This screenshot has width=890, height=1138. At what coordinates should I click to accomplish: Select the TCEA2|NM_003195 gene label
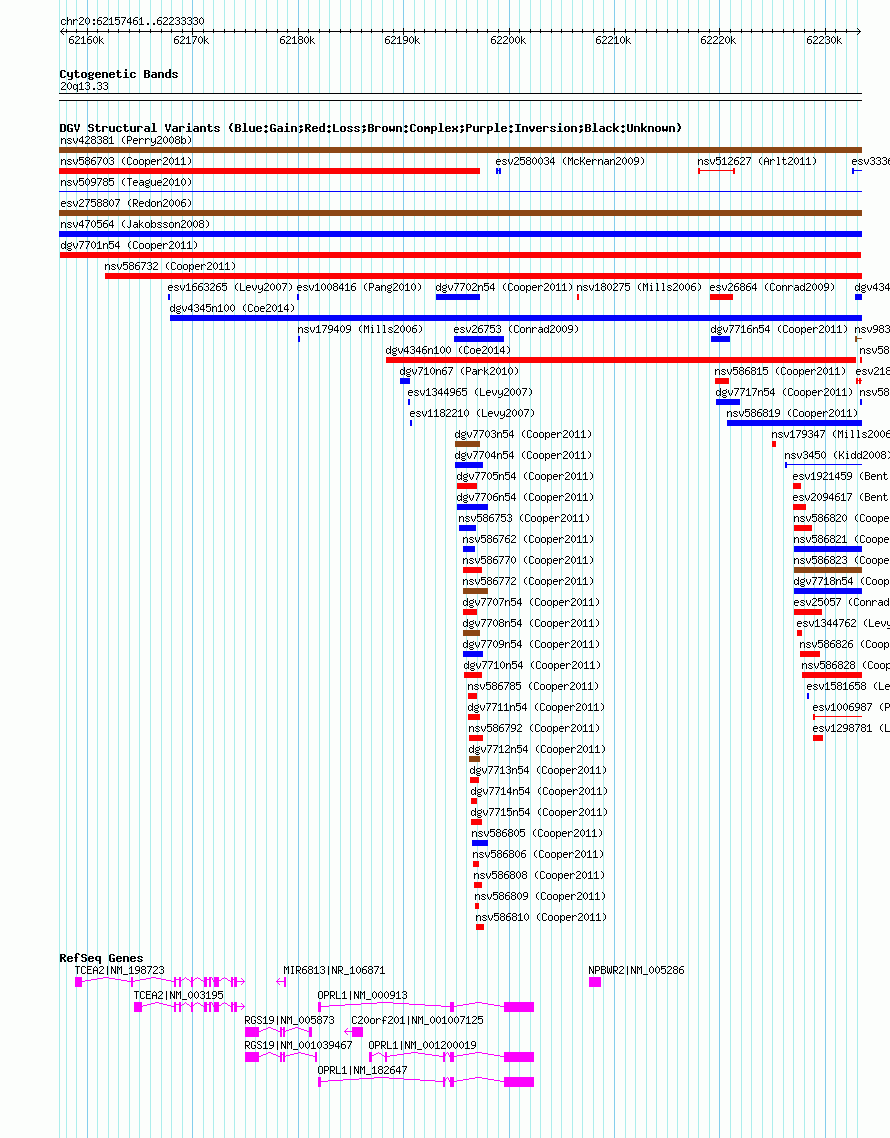click(179, 996)
